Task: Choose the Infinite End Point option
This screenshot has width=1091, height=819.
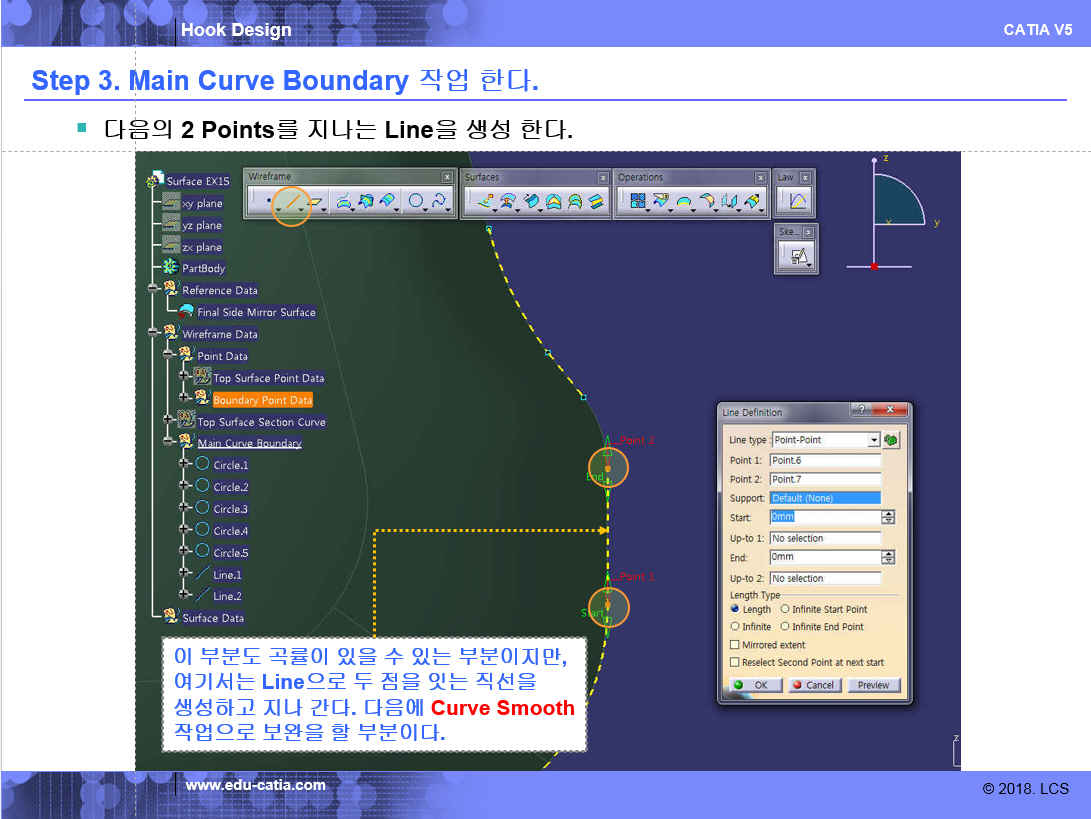Action: coord(785,627)
